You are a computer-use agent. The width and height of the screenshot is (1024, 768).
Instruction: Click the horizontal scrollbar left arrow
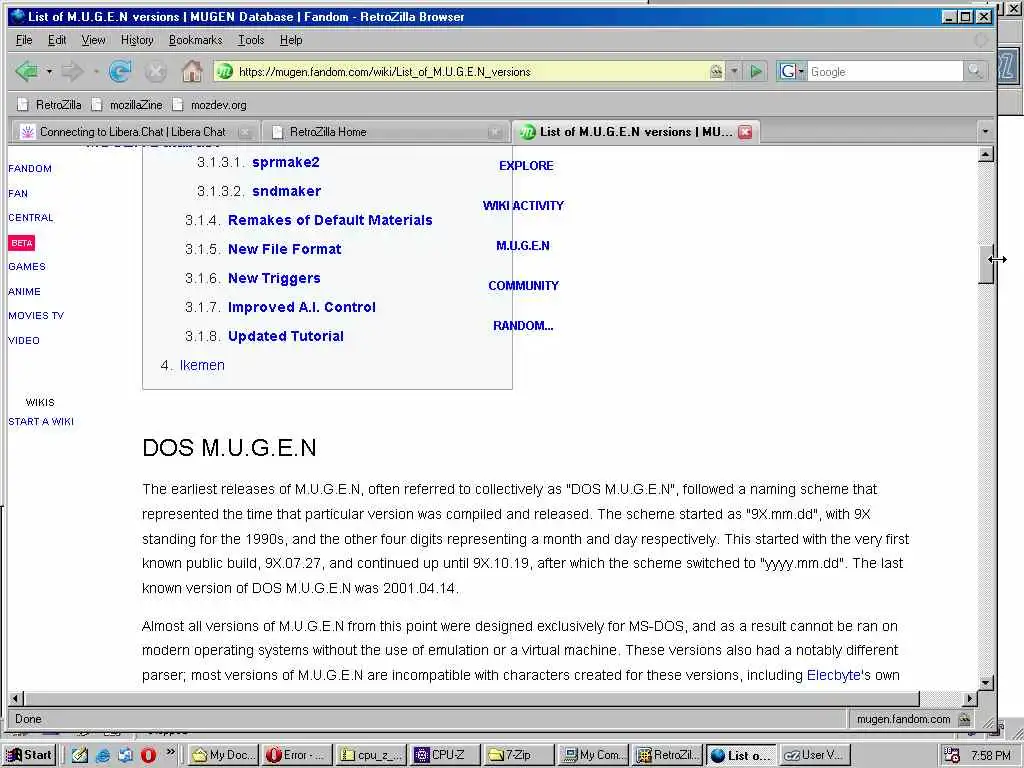pyautogui.click(x=16, y=698)
